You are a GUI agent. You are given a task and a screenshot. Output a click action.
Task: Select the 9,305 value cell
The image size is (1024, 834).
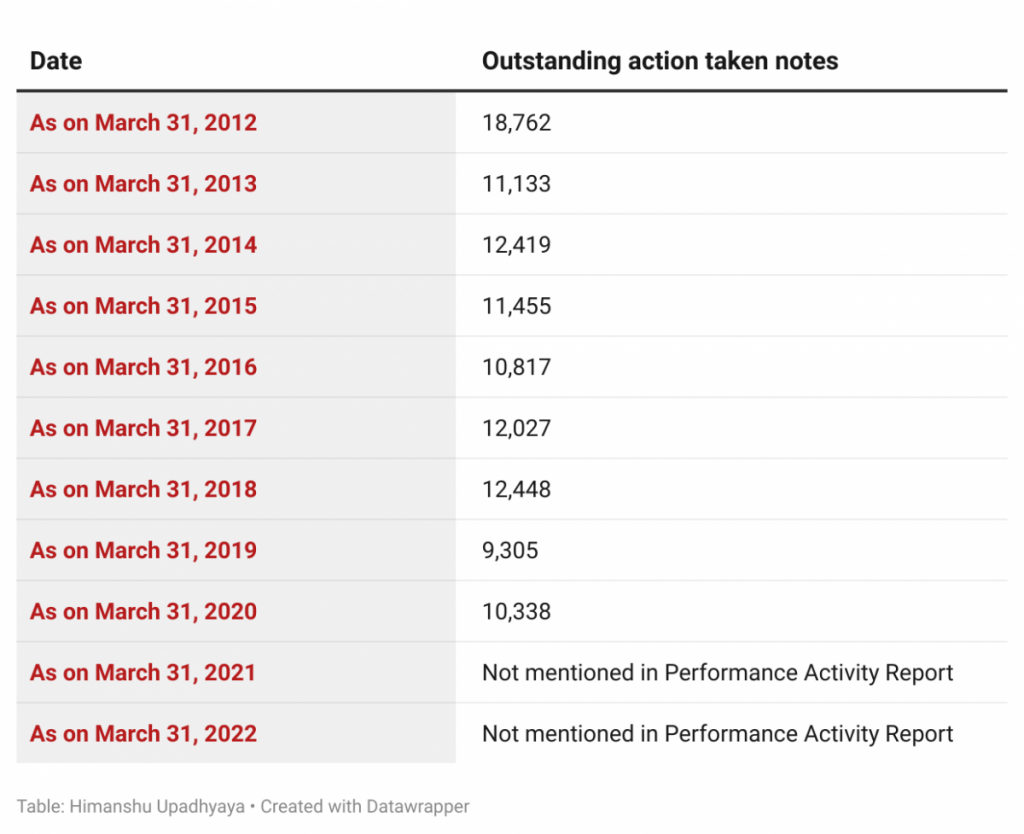pos(510,550)
